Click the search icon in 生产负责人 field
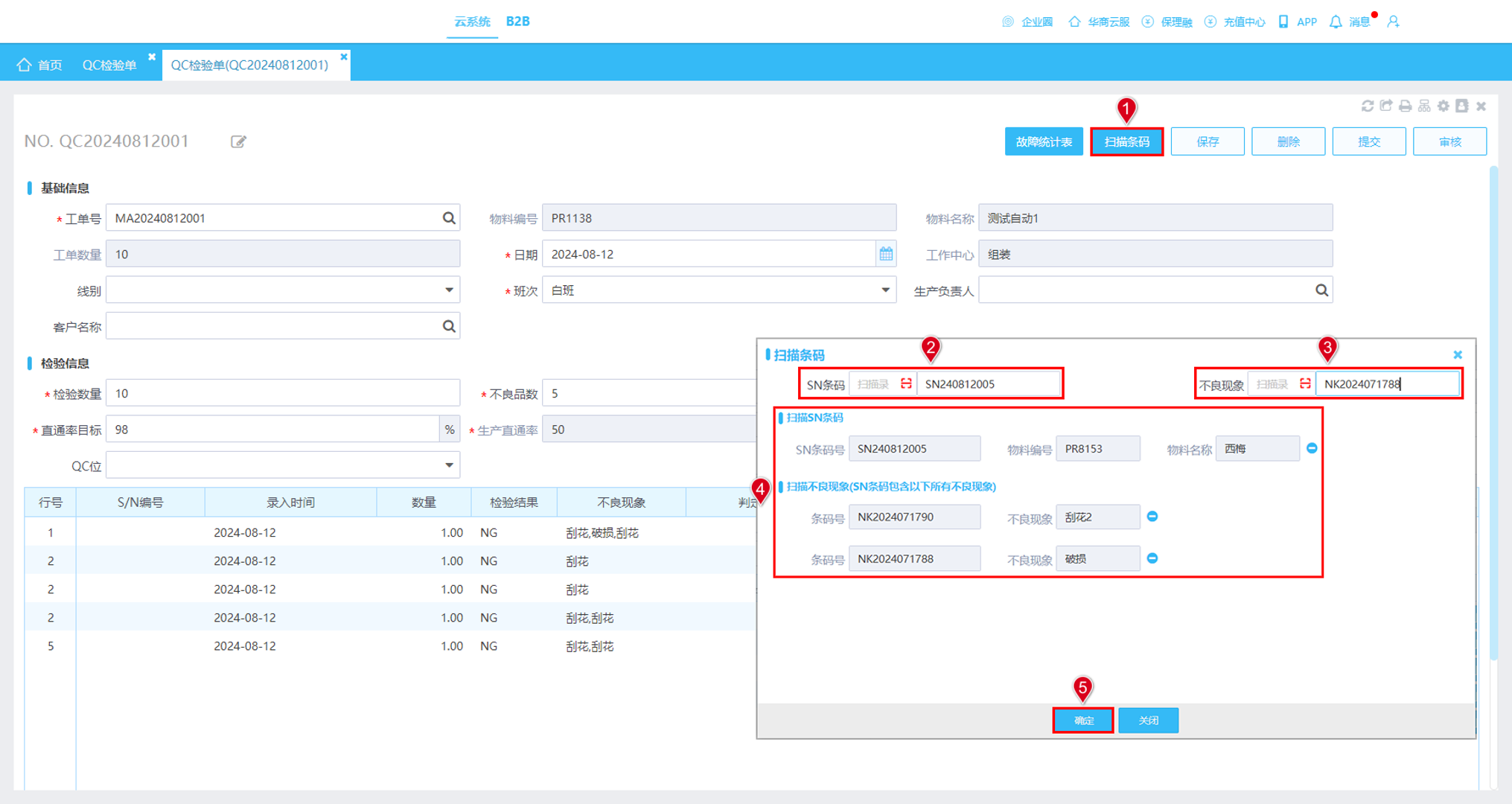 tap(1321, 290)
